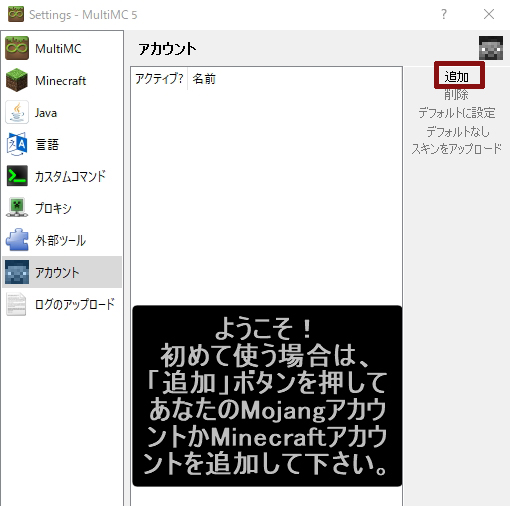
Task: Open the MultiMC settings page
Action: click(58, 49)
